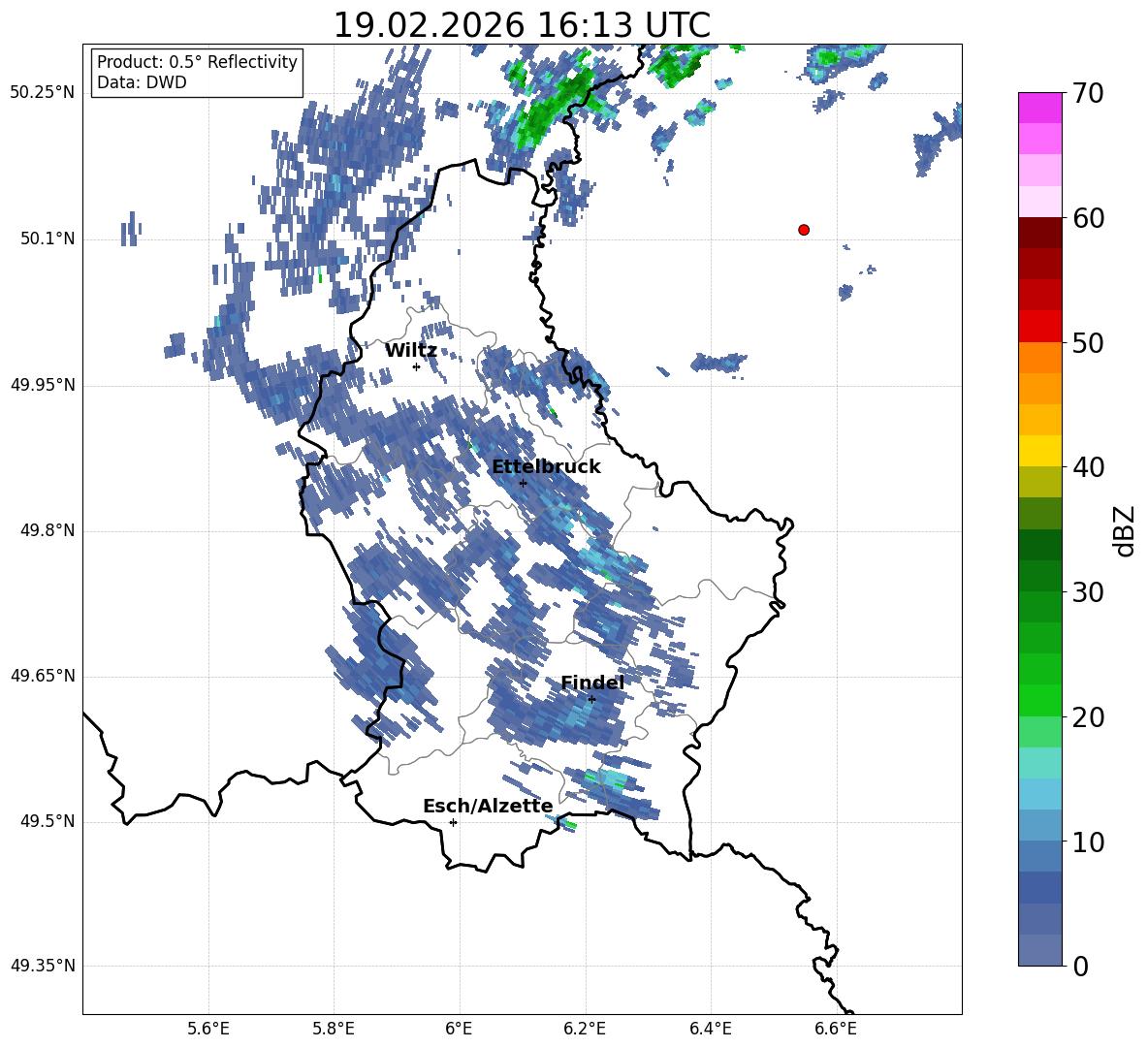Screen dimensions: 1148x1048
Task: Click the 6.6°E longitude label
Action: (x=836, y=1029)
